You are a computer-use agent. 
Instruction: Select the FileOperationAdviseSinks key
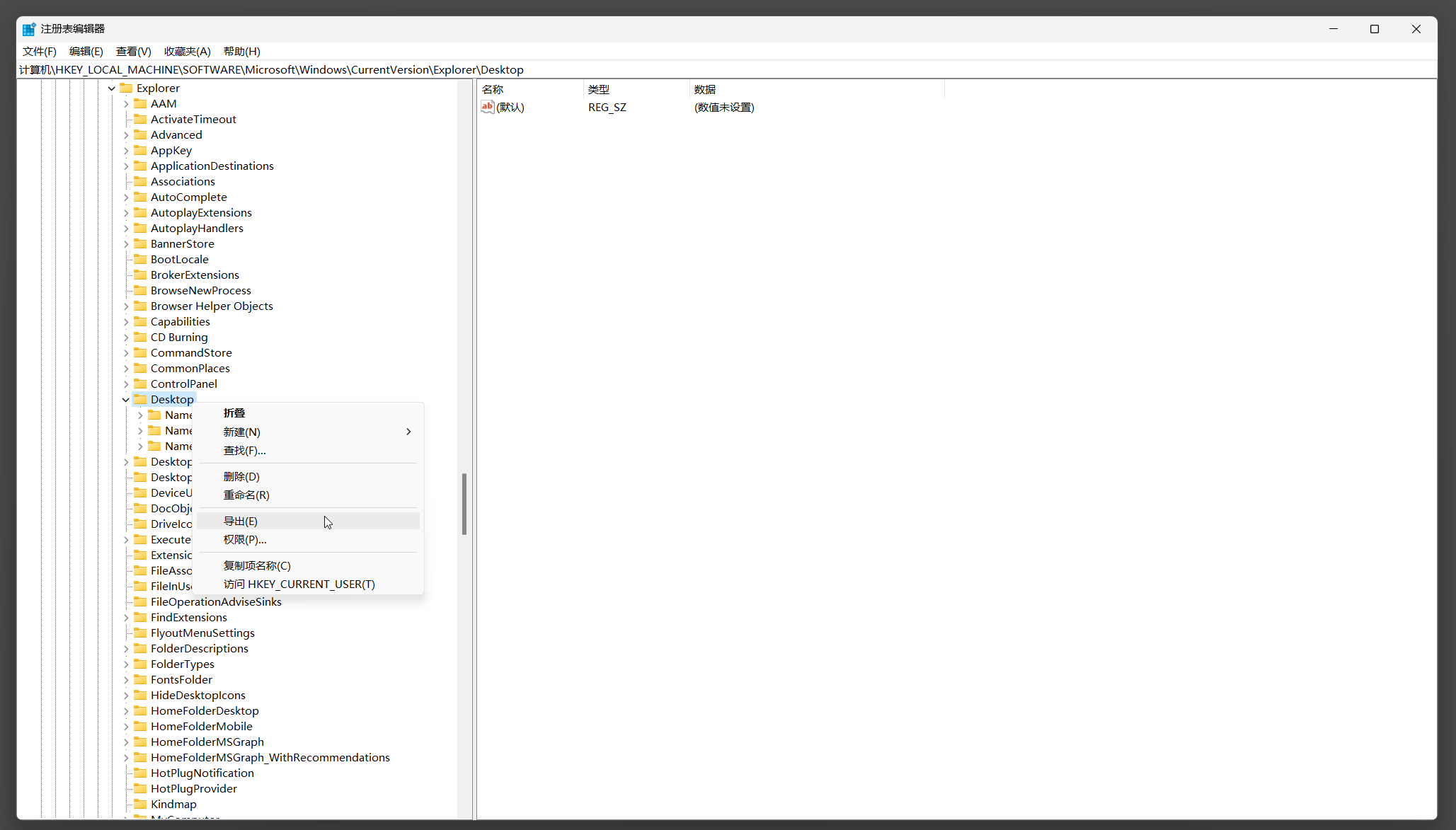[216, 602]
